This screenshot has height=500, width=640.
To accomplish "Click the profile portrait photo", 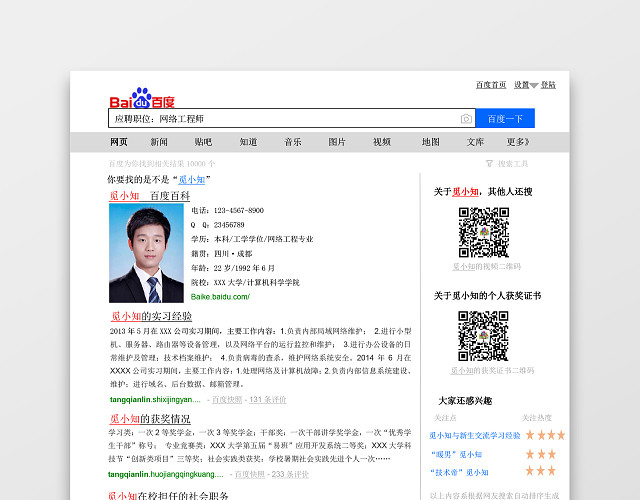I will click(146, 253).
